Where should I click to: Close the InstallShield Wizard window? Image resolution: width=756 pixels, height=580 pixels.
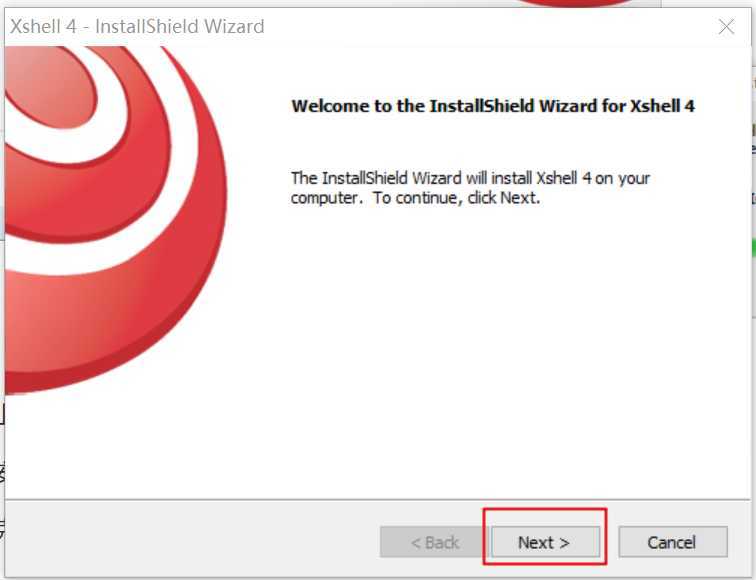[x=726, y=27]
